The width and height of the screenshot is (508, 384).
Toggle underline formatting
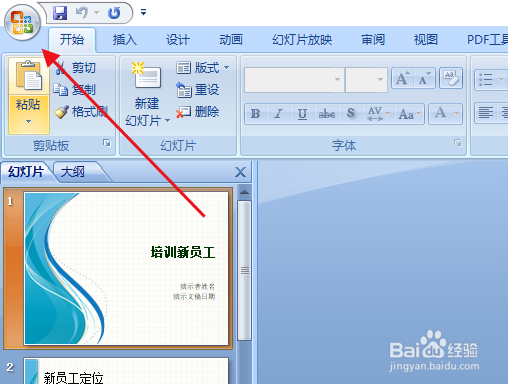302,114
